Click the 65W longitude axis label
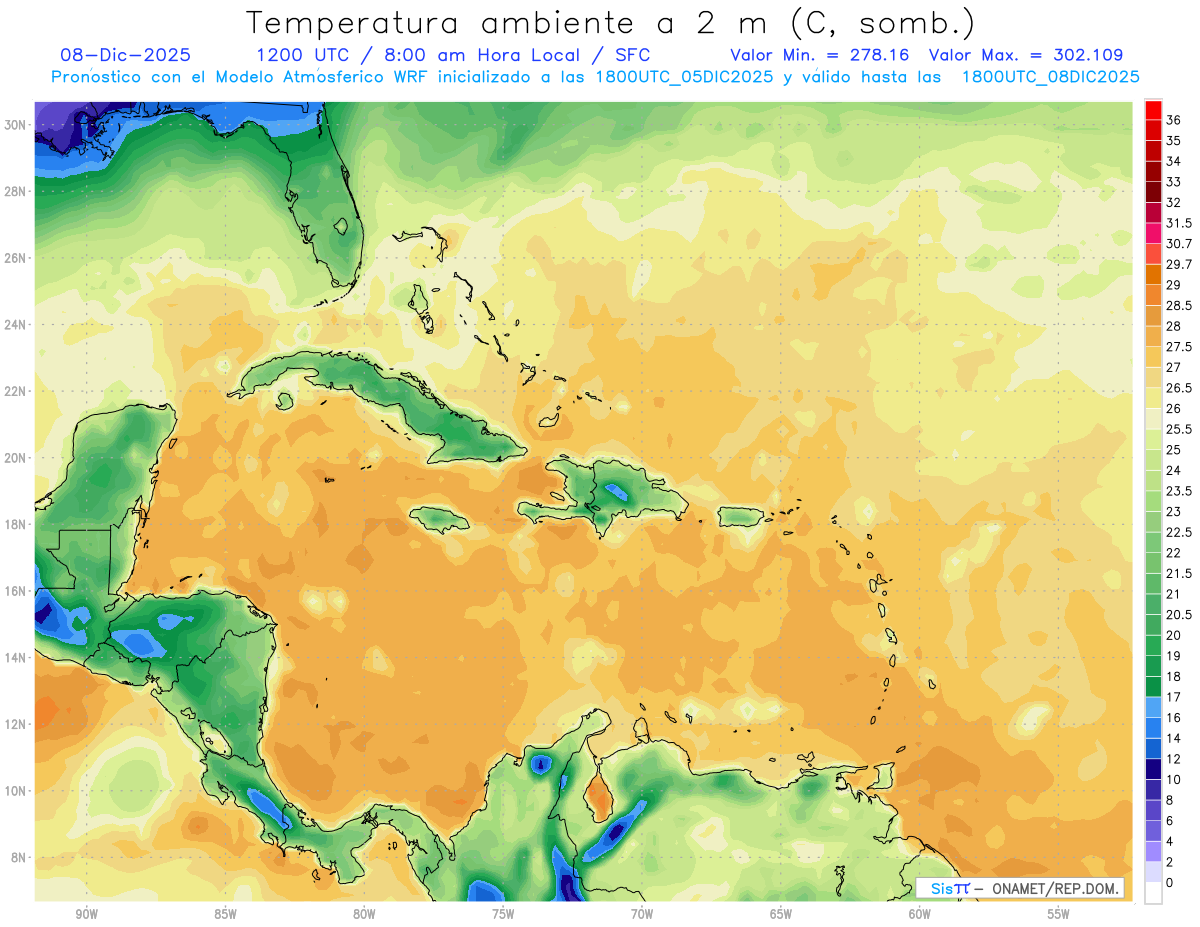 (781, 915)
